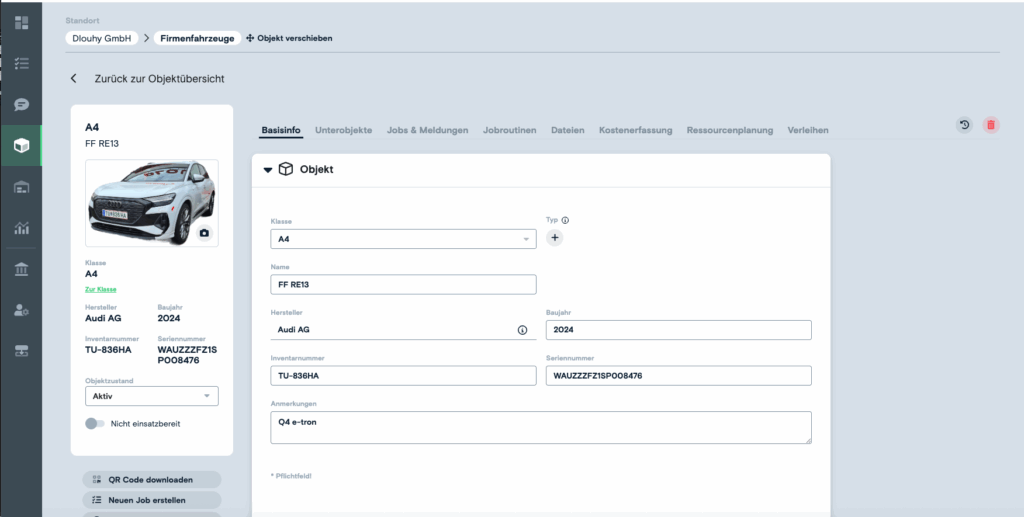The width and height of the screenshot is (1024, 517).
Task: Follow the green Zur Klasse link
Action: pos(100,289)
